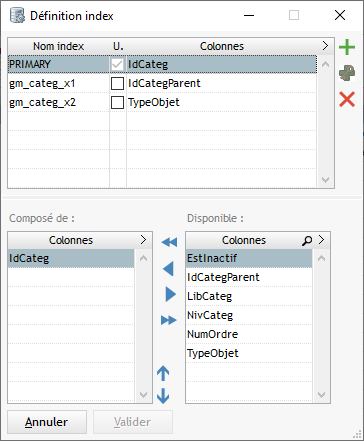Add a new index with green plus

(x=347, y=47)
